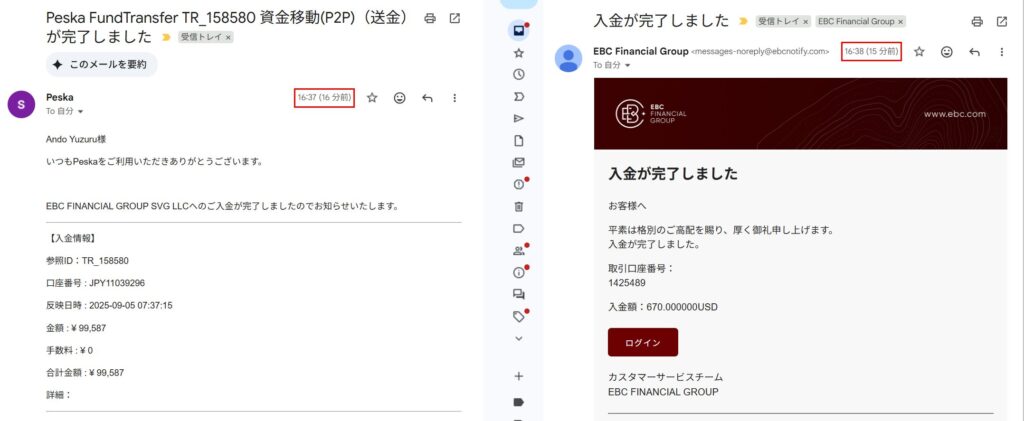Open the Peska email in new window
Image resolution: width=1024 pixels, height=421 pixels.
455,18
